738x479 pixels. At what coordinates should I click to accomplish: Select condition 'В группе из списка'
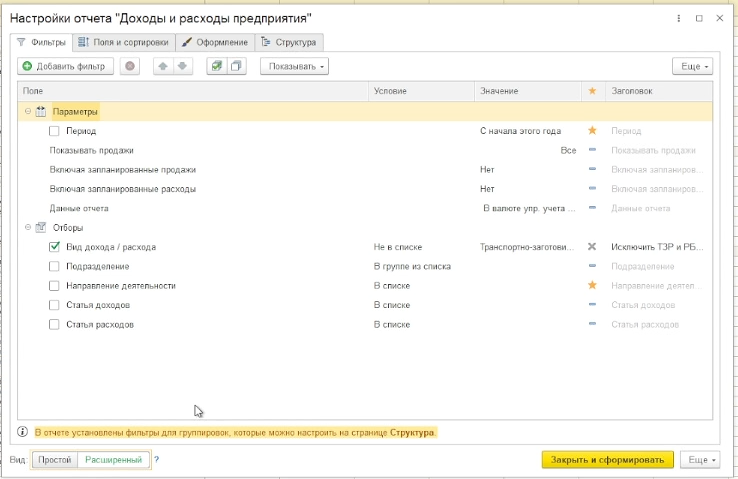click(x=412, y=266)
